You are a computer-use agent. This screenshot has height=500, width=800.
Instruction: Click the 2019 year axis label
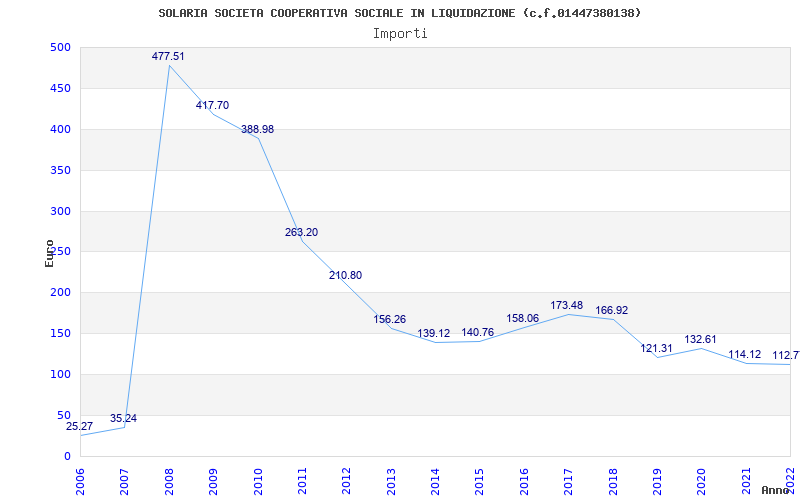click(x=657, y=481)
